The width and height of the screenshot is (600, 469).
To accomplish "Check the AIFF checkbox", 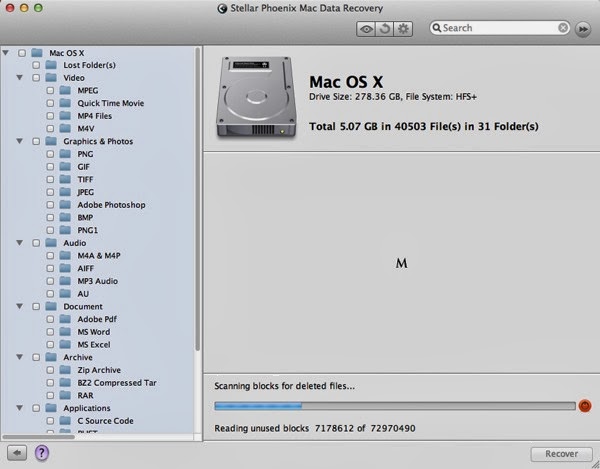I will click(50, 268).
